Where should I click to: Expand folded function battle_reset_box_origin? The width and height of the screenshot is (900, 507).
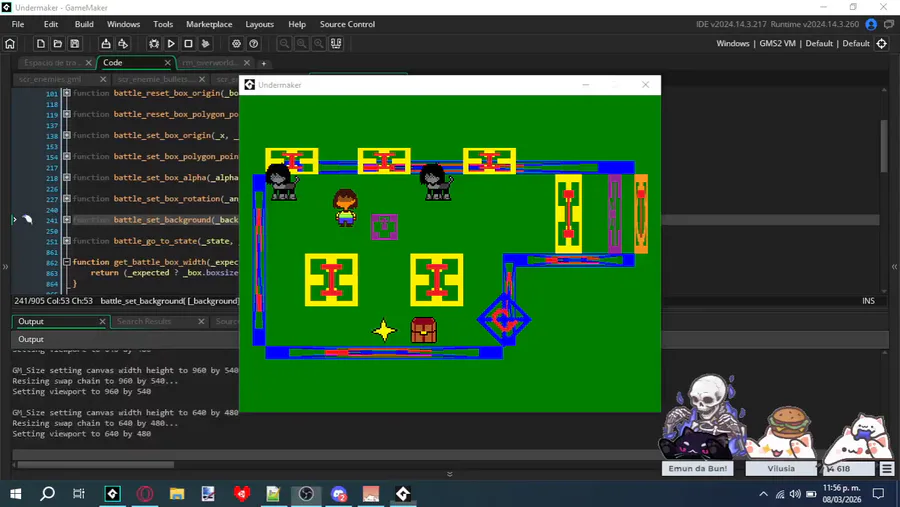pos(67,93)
